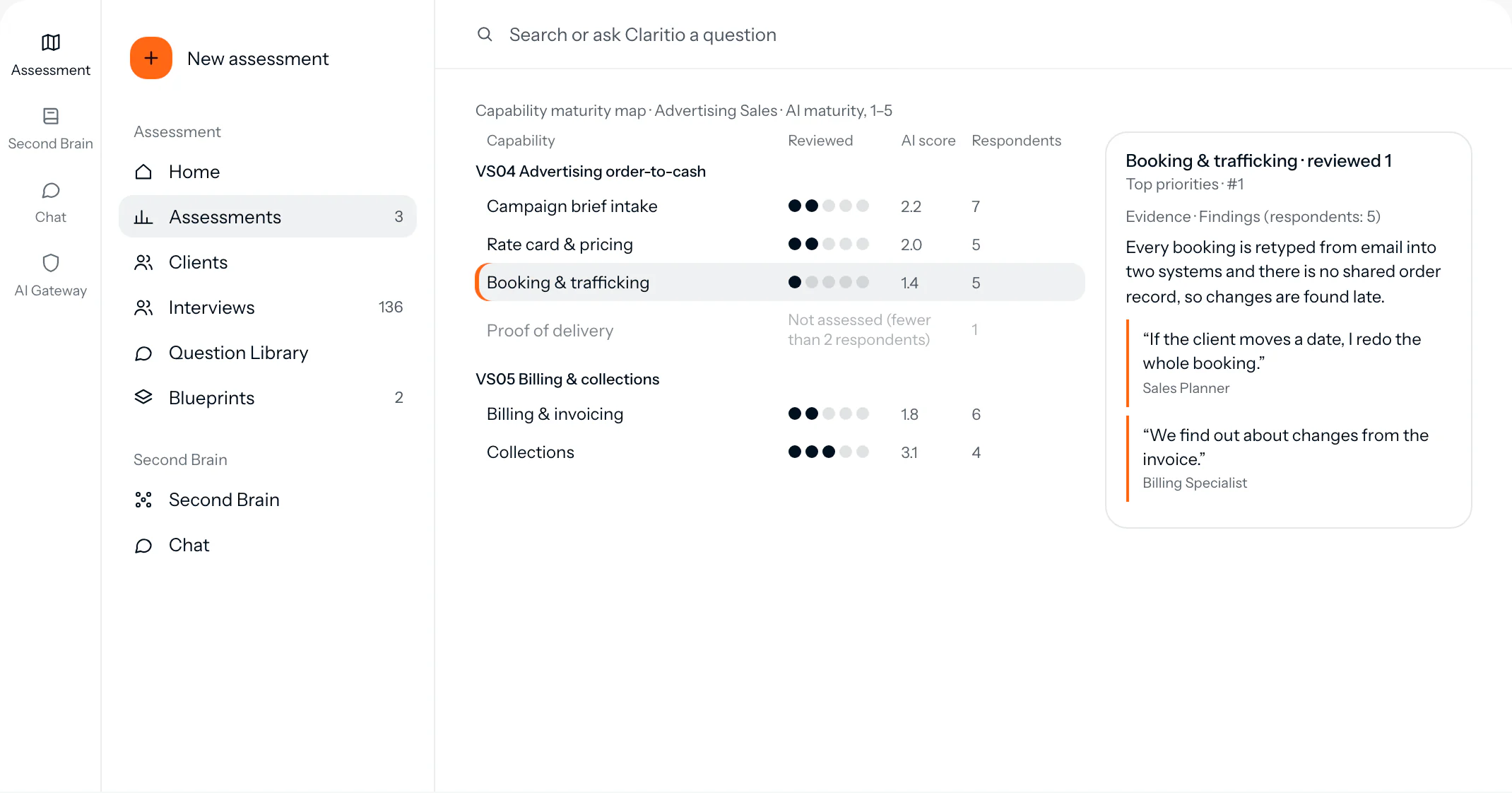The width and height of the screenshot is (1512, 793).
Task: Open the Chat bubble icon in rail
Action: click(51, 191)
